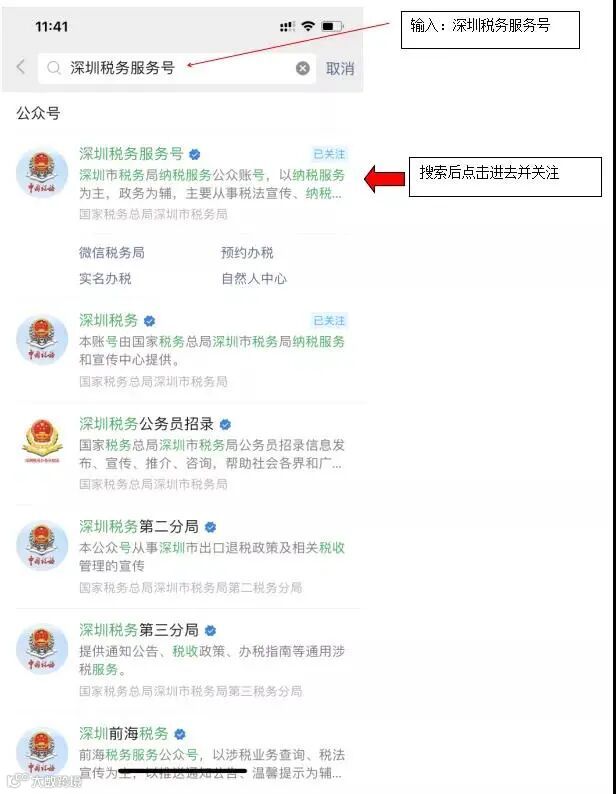The width and height of the screenshot is (616, 794).
Task: Tap verified badge next to 深圳税务服务号
Action: click(195, 154)
